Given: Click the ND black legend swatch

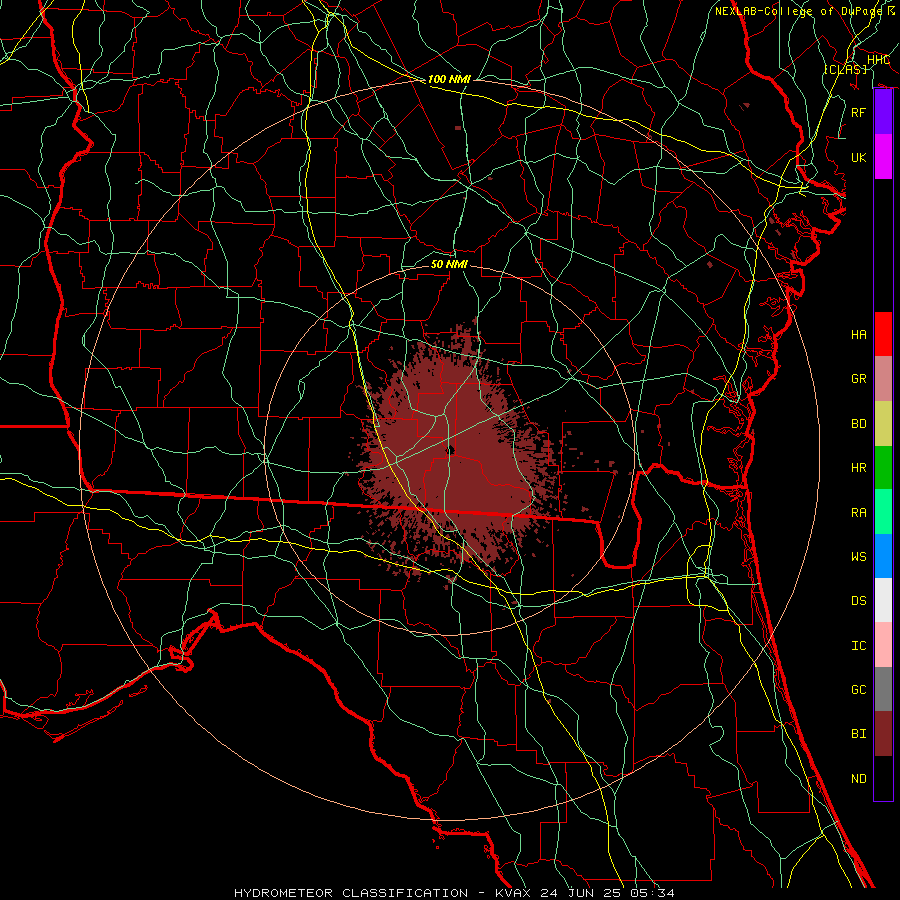Looking at the screenshot, I should pyautogui.click(x=883, y=778).
